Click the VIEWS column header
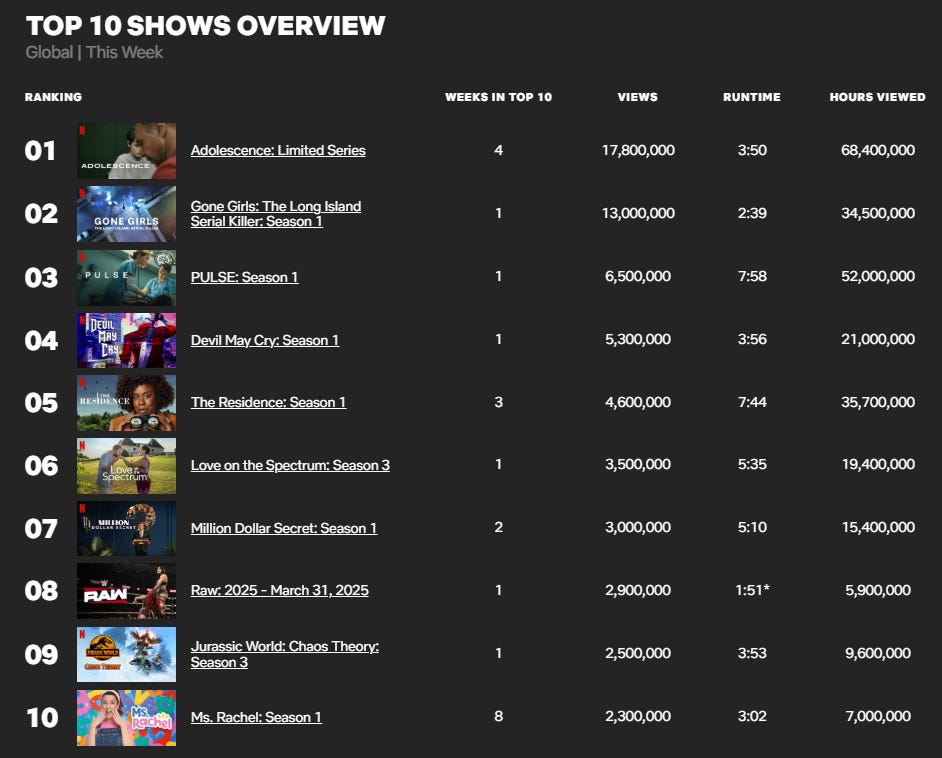942x758 pixels. click(637, 97)
